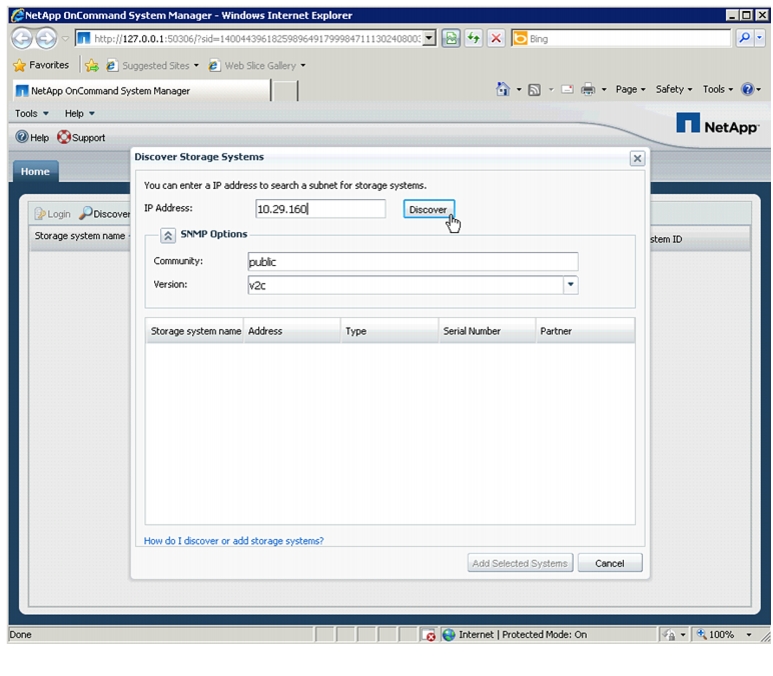Sort by Serial Number column header
773x676 pixels.
[487, 331]
